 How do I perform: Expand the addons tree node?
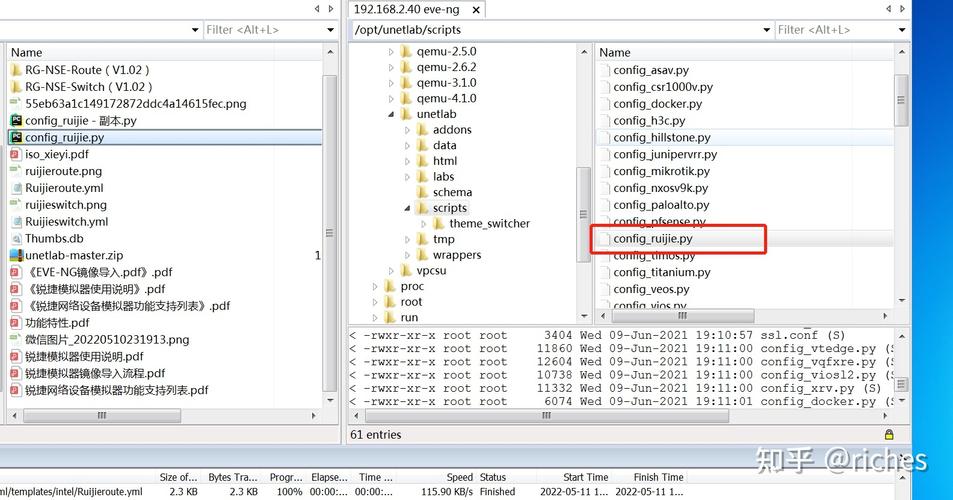pos(407,129)
